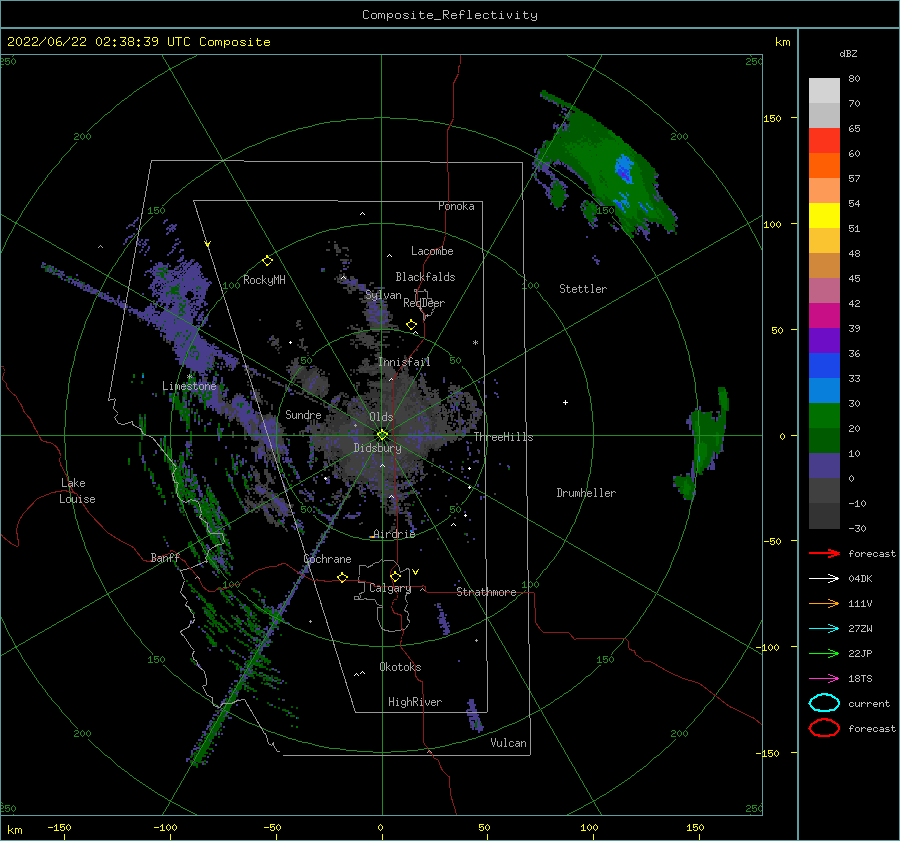Image resolution: width=900 pixels, height=841 pixels.
Task: Click the Innisfail label
Action: (404, 362)
